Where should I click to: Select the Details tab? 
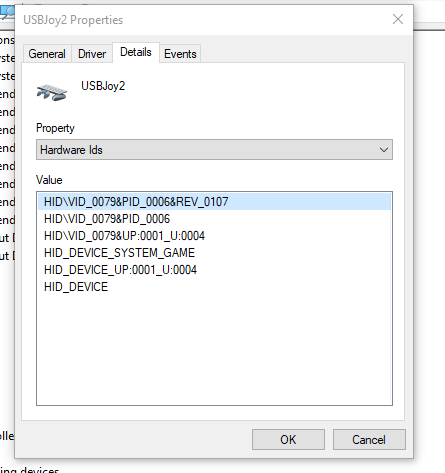136,52
